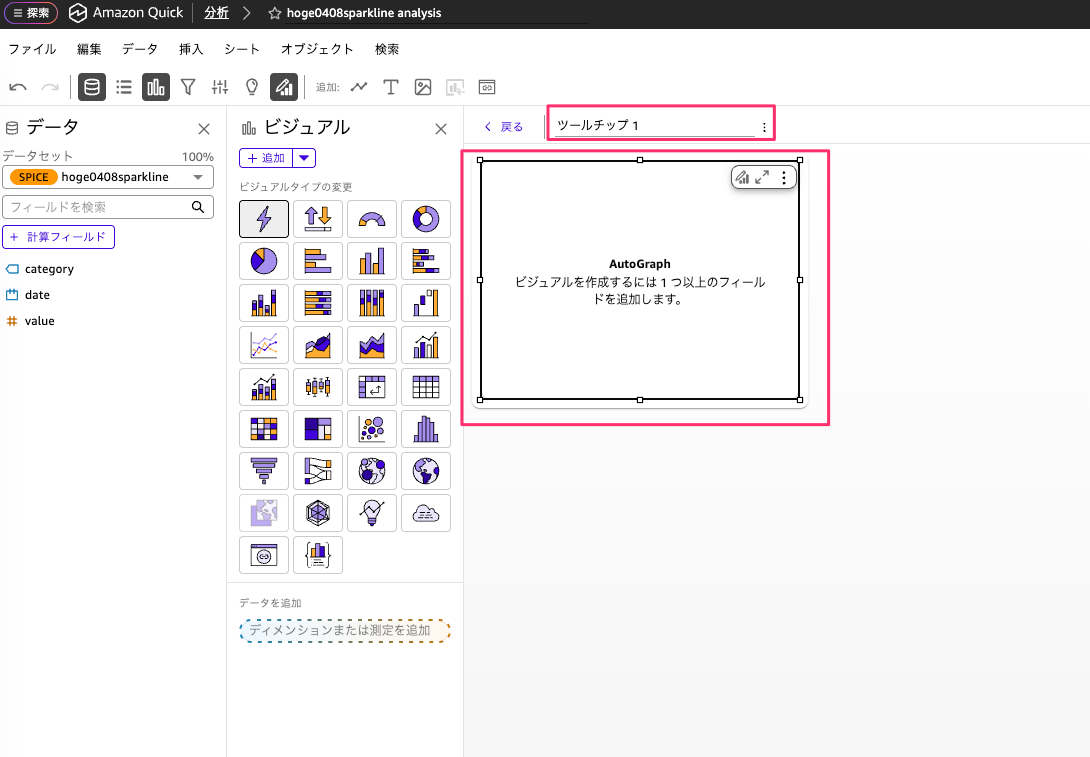1090x757 pixels.
Task: Click the 計算フィールド button
Action: pos(59,236)
